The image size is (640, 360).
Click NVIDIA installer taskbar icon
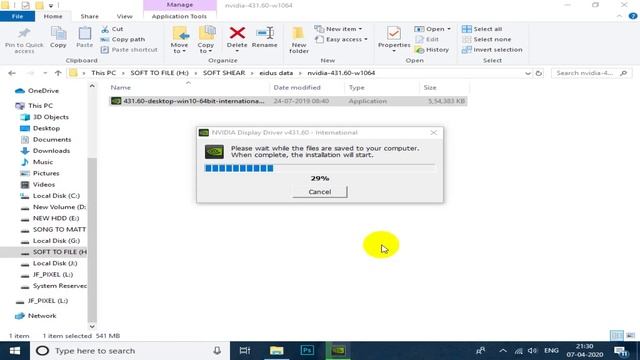pyautogui.click(x=338, y=351)
